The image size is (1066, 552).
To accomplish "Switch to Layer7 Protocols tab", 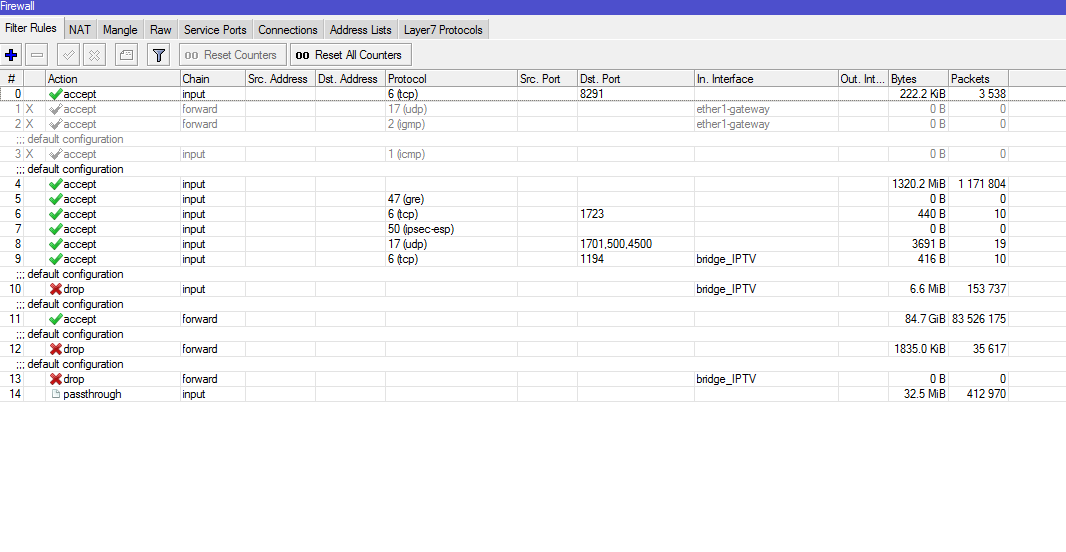I will point(443,30).
